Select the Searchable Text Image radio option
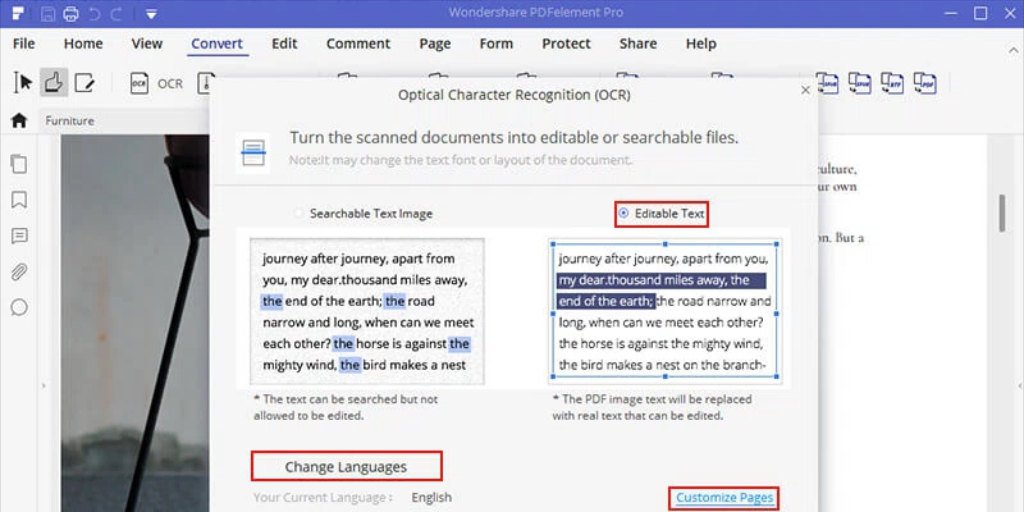Viewport: 1024px width, 512px height. (x=298, y=214)
